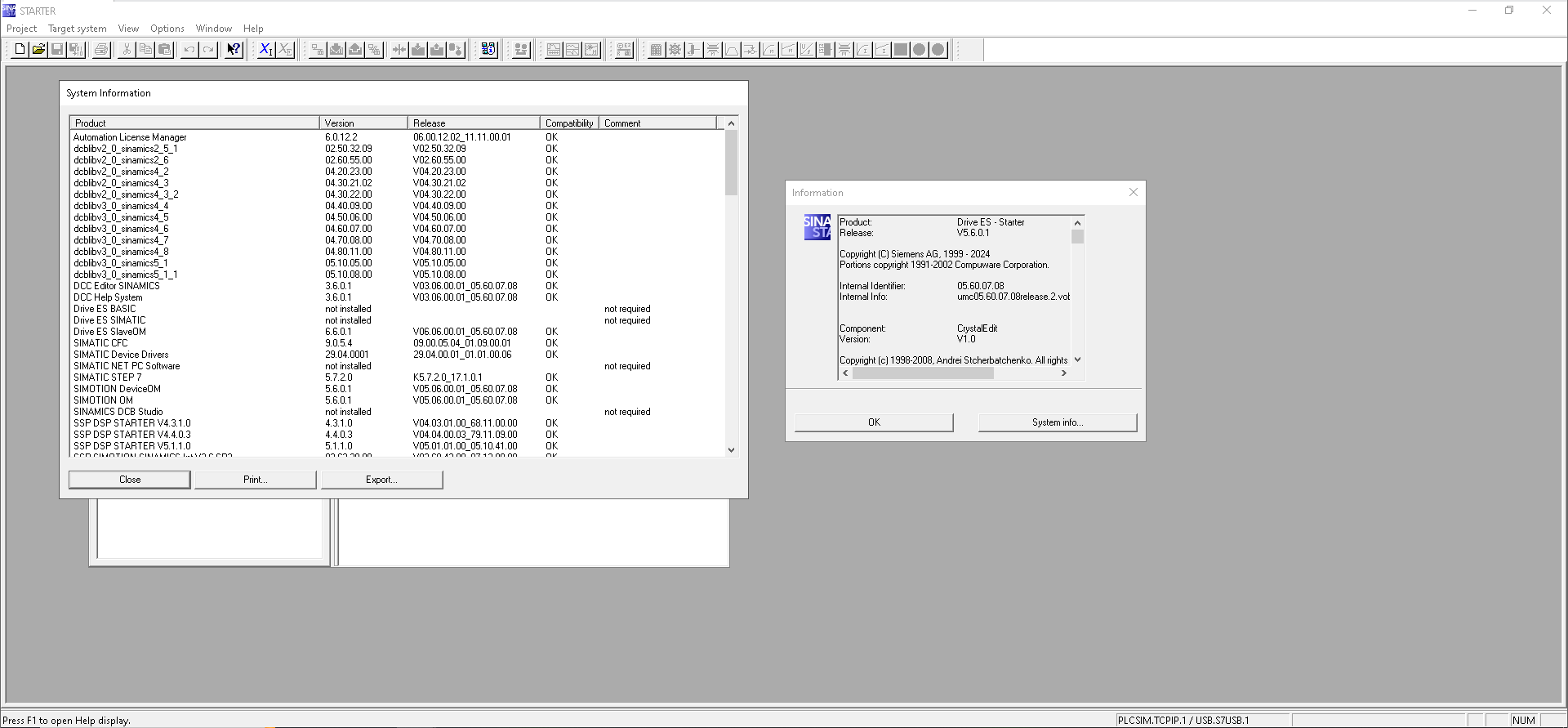Image resolution: width=1568 pixels, height=728 pixels.
Task: Click the Open project folder icon
Action: pos(38,50)
